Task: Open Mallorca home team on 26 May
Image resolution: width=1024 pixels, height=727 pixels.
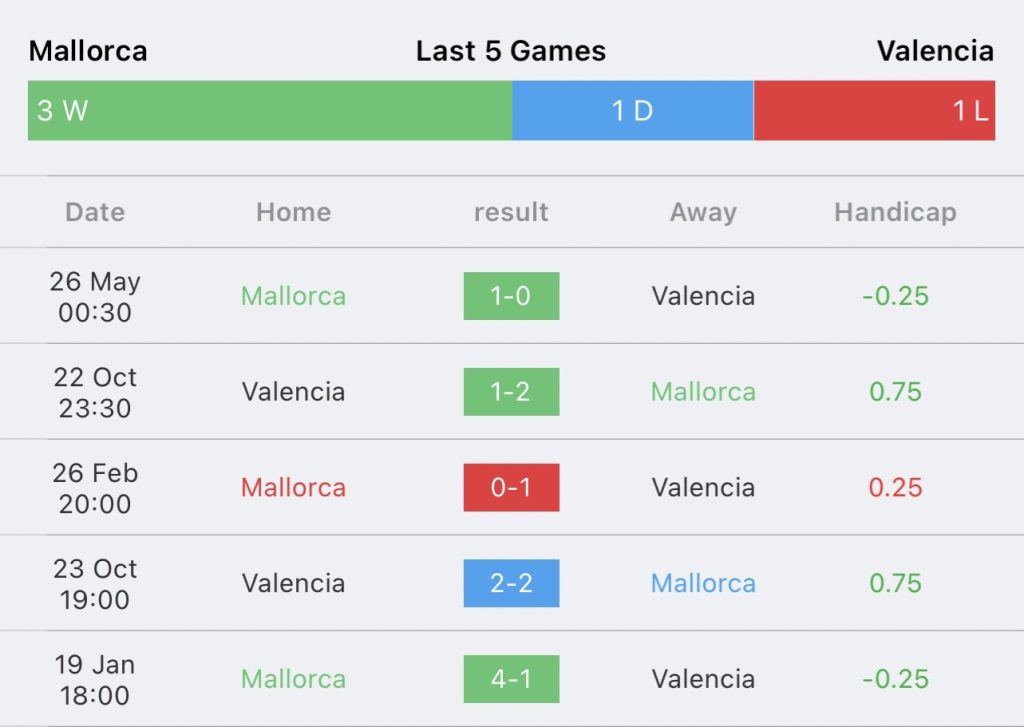Action: 293,296
